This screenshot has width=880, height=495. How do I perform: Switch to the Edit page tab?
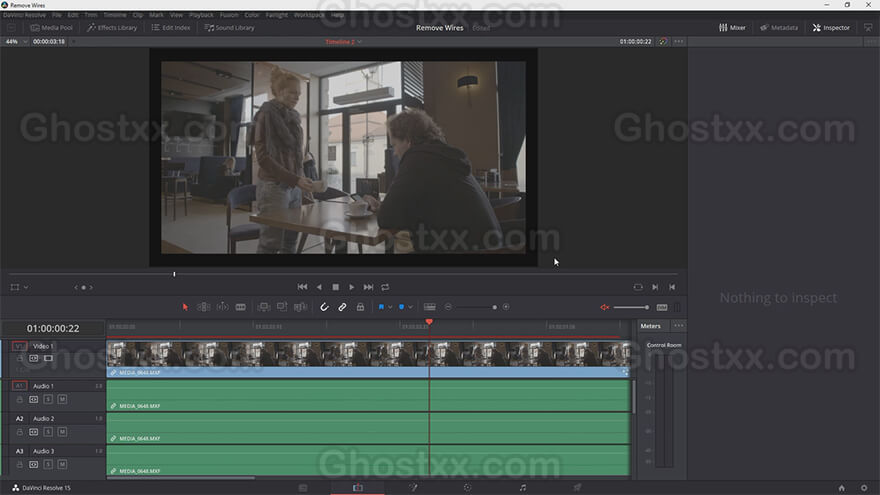358,487
